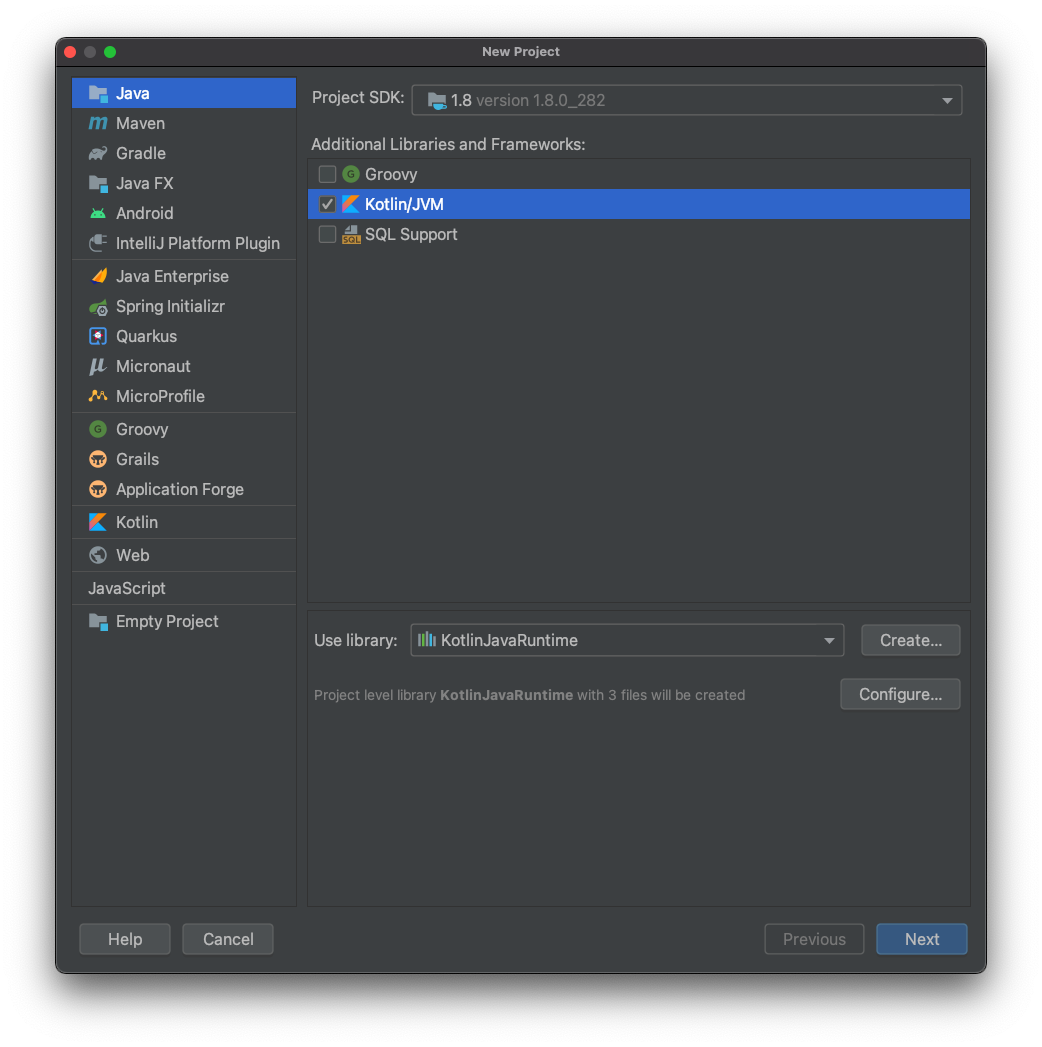Click the Groovy icon in the sidebar

pyautogui.click(x=98, y=429)
